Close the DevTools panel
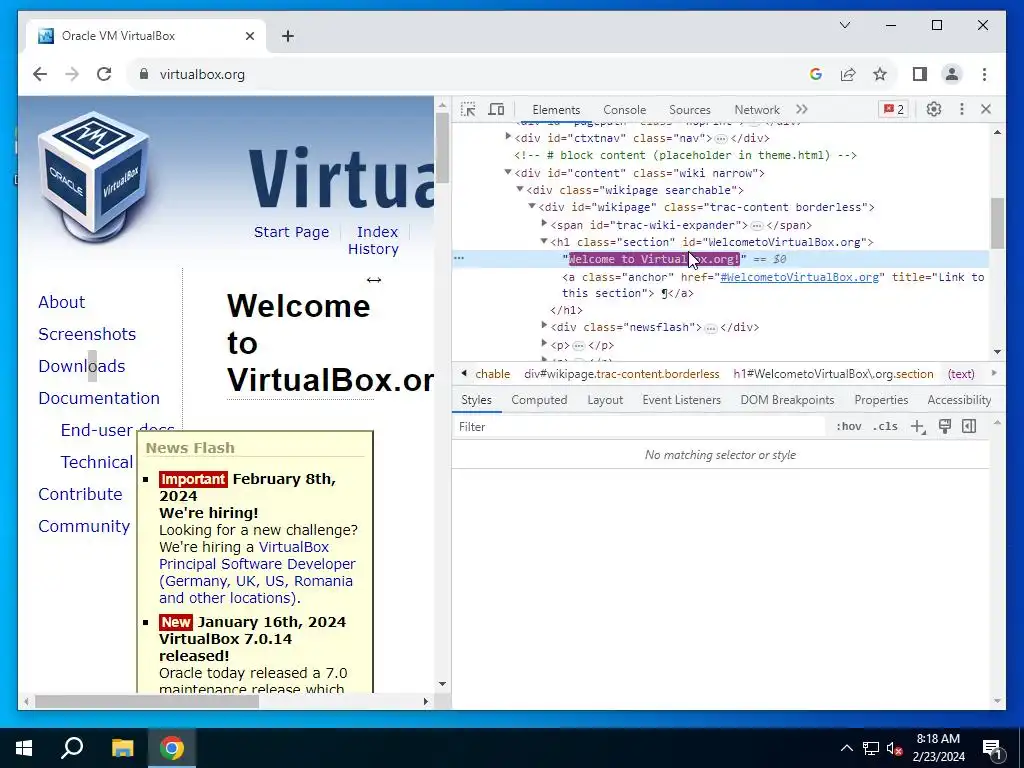Viewport: 1024px width, 768px height. [986, 109]
